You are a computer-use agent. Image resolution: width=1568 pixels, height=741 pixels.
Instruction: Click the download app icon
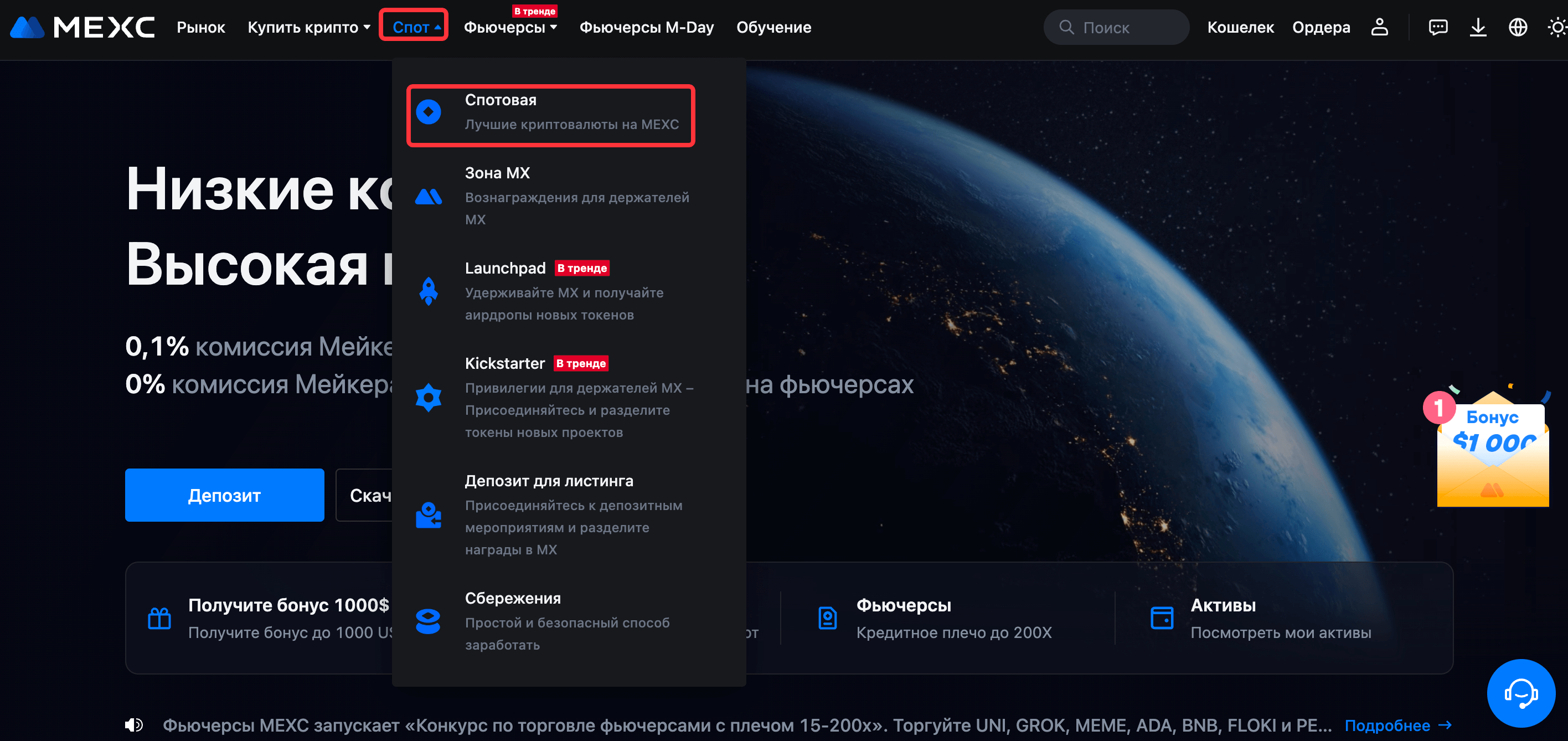(1478, 27)
